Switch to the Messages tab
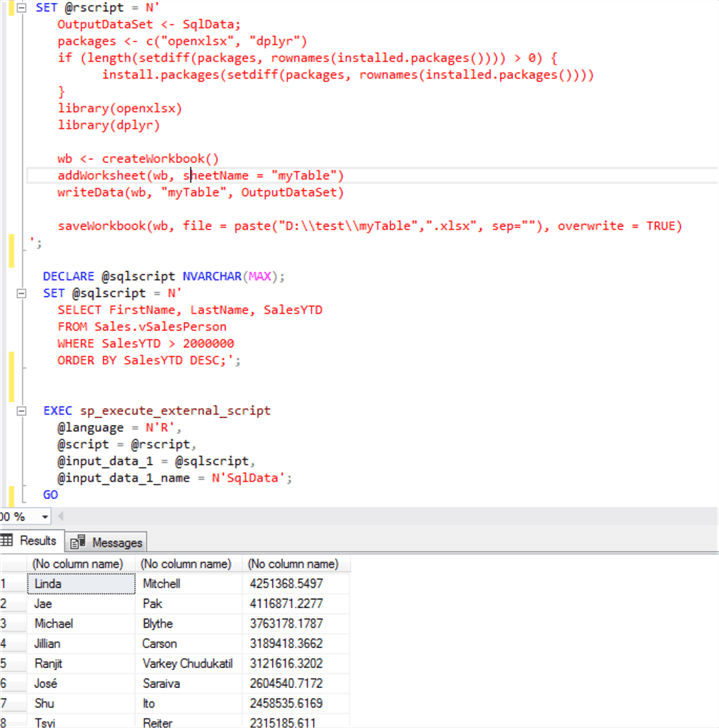The image size is (719, 728). click(x=106, y=542)
